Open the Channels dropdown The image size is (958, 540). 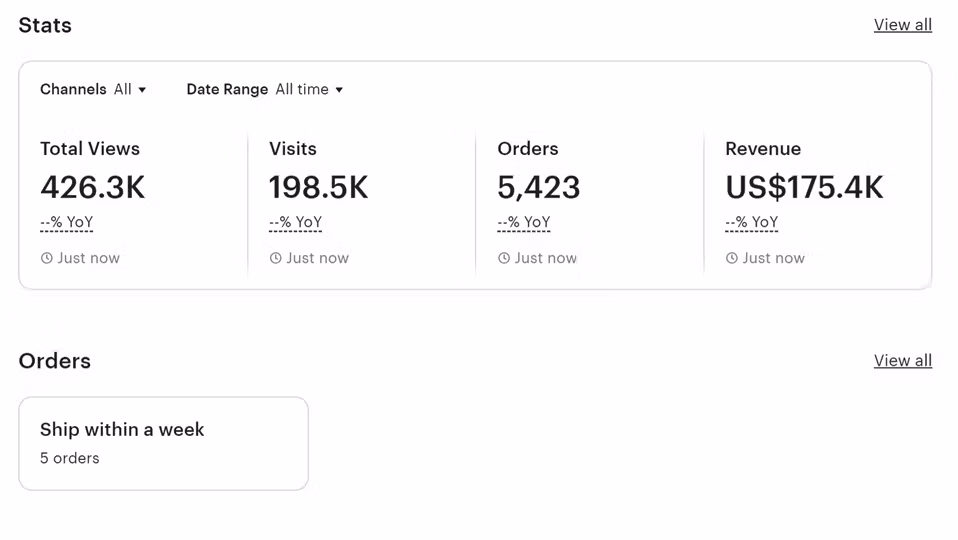point(93,89)
